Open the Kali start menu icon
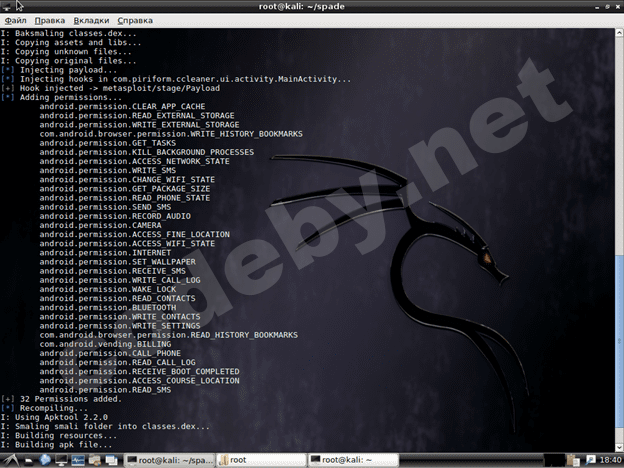 tap(10, 460)
